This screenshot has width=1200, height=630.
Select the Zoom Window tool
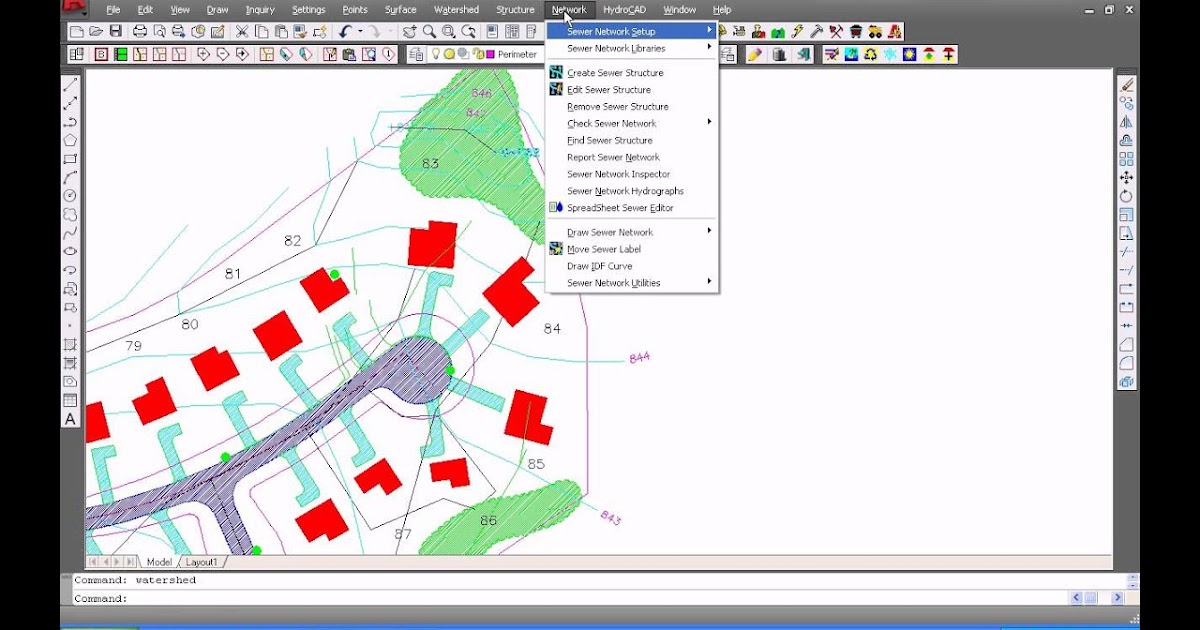pos(447,31)
